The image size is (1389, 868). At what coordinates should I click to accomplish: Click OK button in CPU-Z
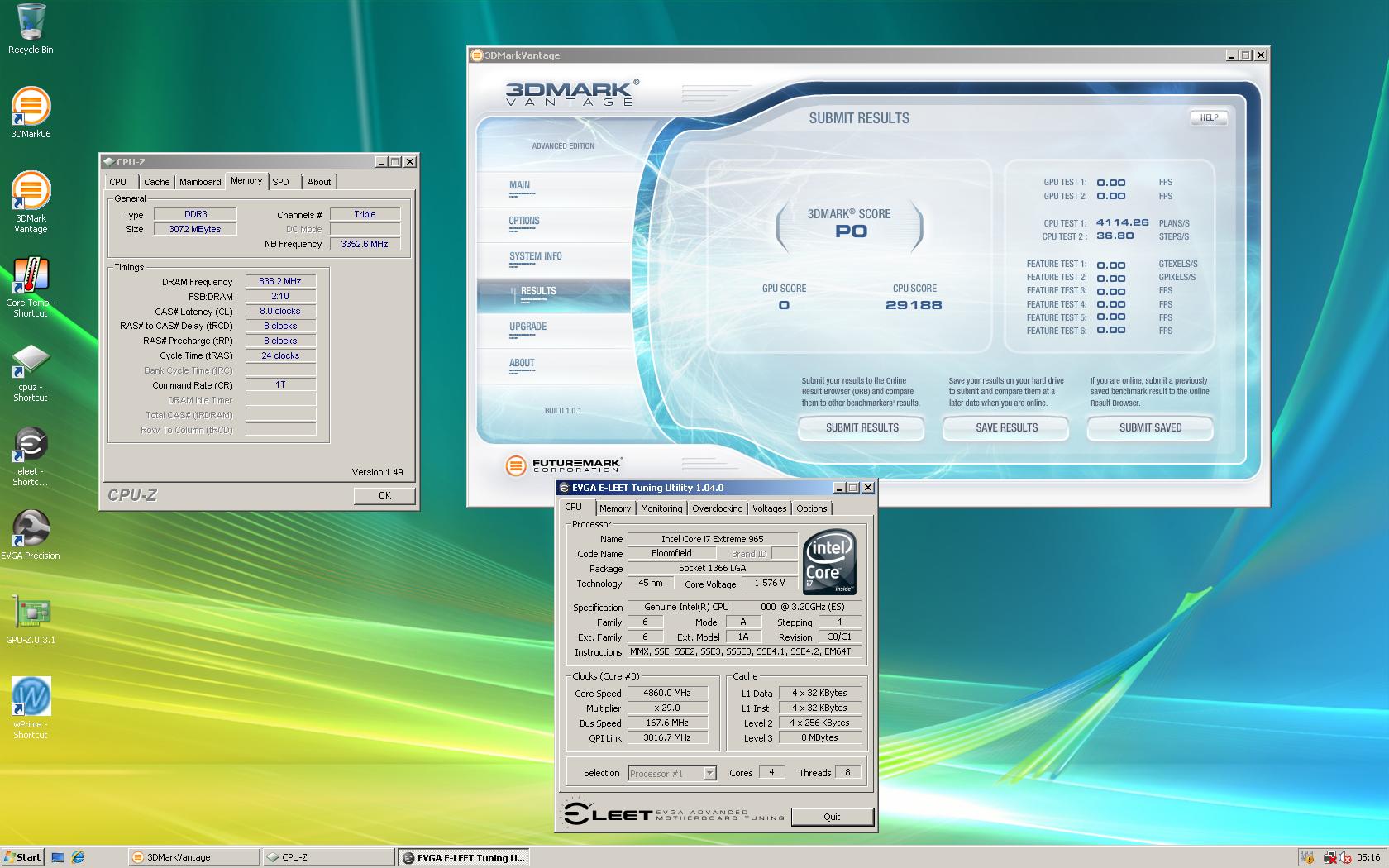point(384,495)
